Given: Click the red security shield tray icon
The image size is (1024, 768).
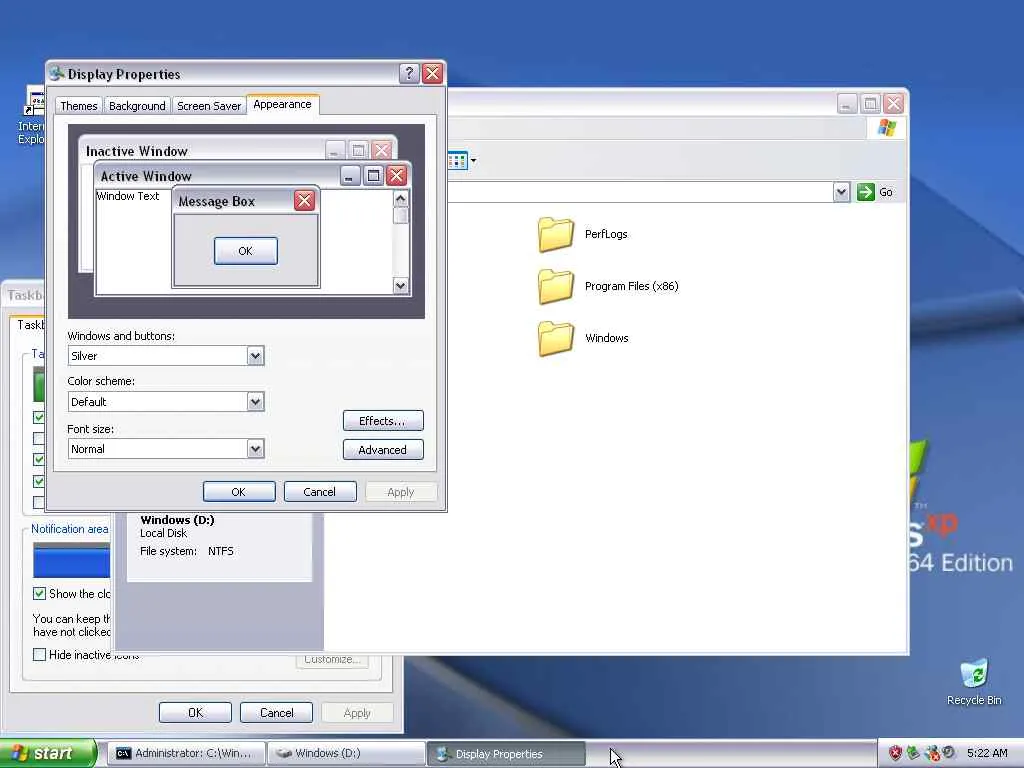Looking at the screenshot, I should [x=895, y=753].
